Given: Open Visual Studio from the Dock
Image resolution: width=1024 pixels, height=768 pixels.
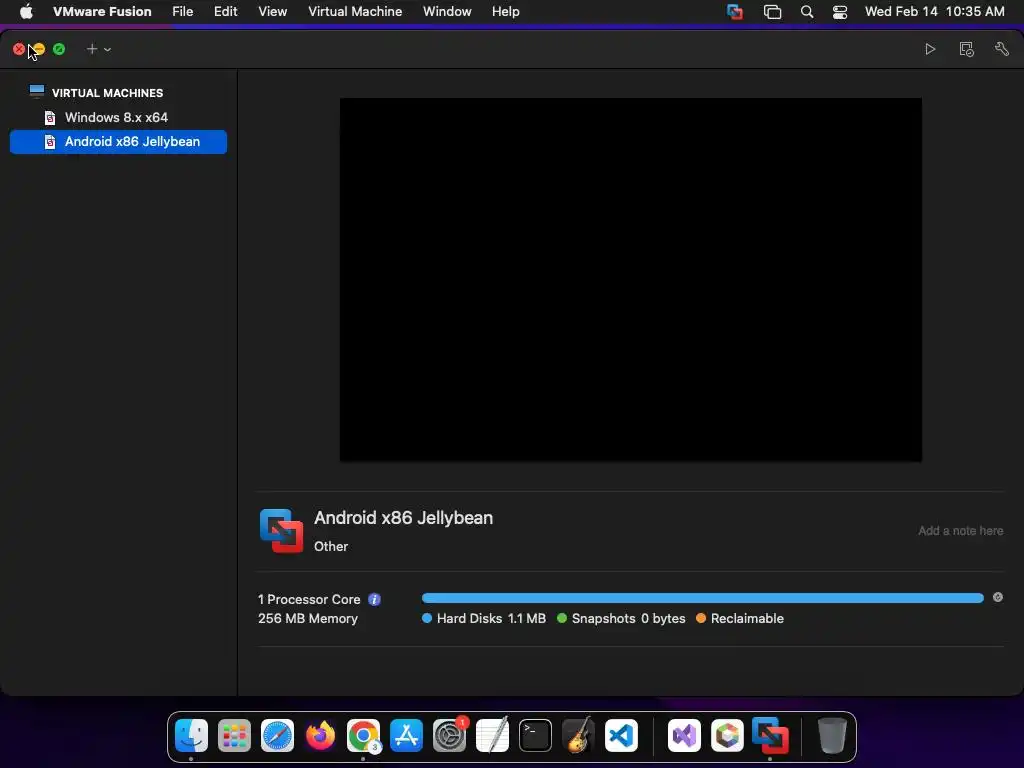Looking at the screenshot, I should point(684,736).
